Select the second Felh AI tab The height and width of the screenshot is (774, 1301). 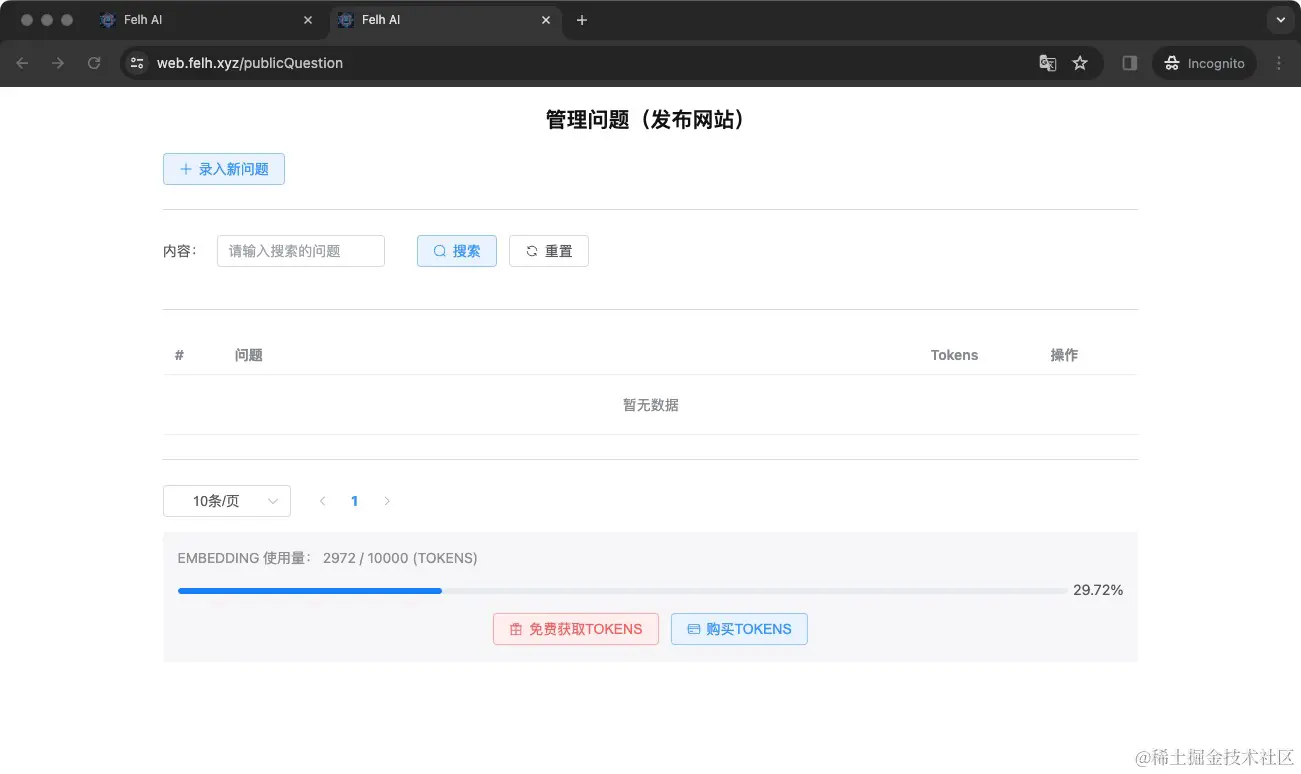coord(445,20)
